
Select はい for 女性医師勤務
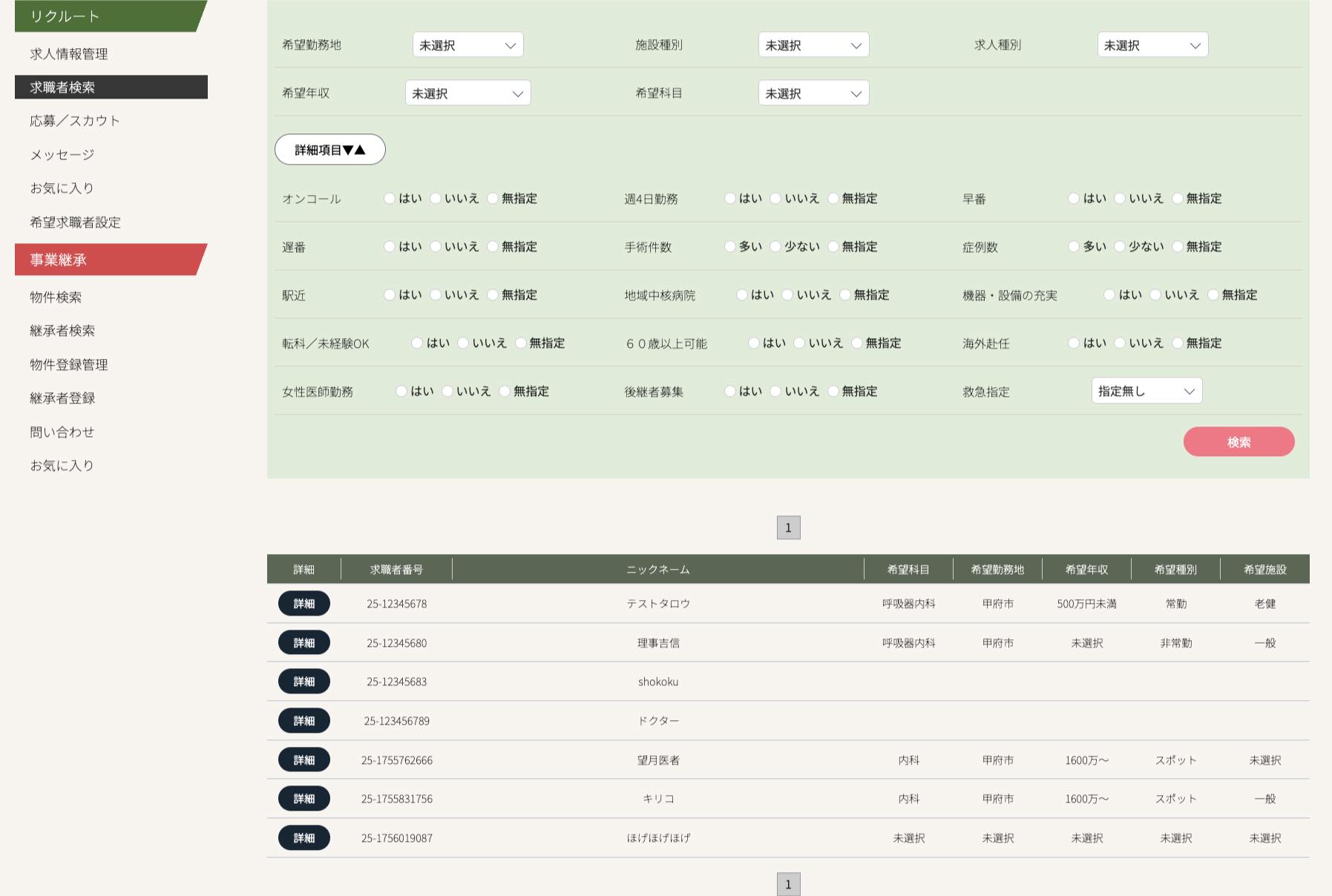[401, 391]
